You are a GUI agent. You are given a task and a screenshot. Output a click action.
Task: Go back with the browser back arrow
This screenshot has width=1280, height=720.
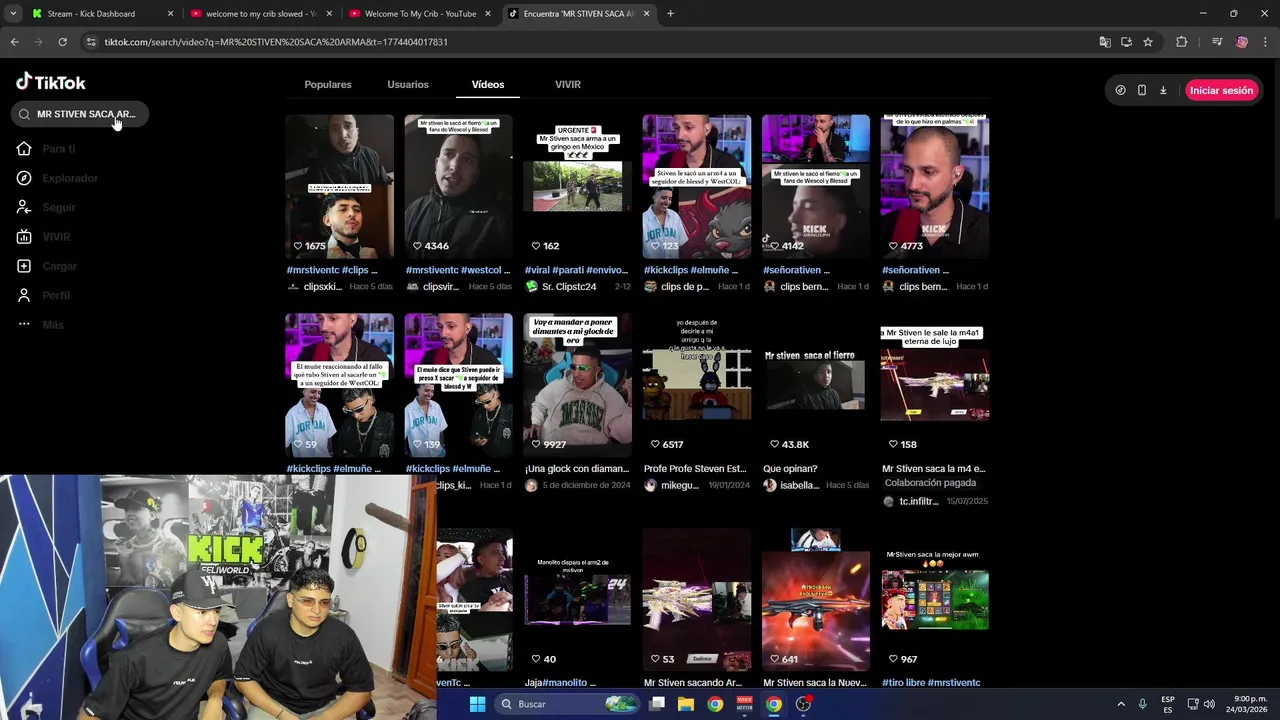(x=14, y=42)
